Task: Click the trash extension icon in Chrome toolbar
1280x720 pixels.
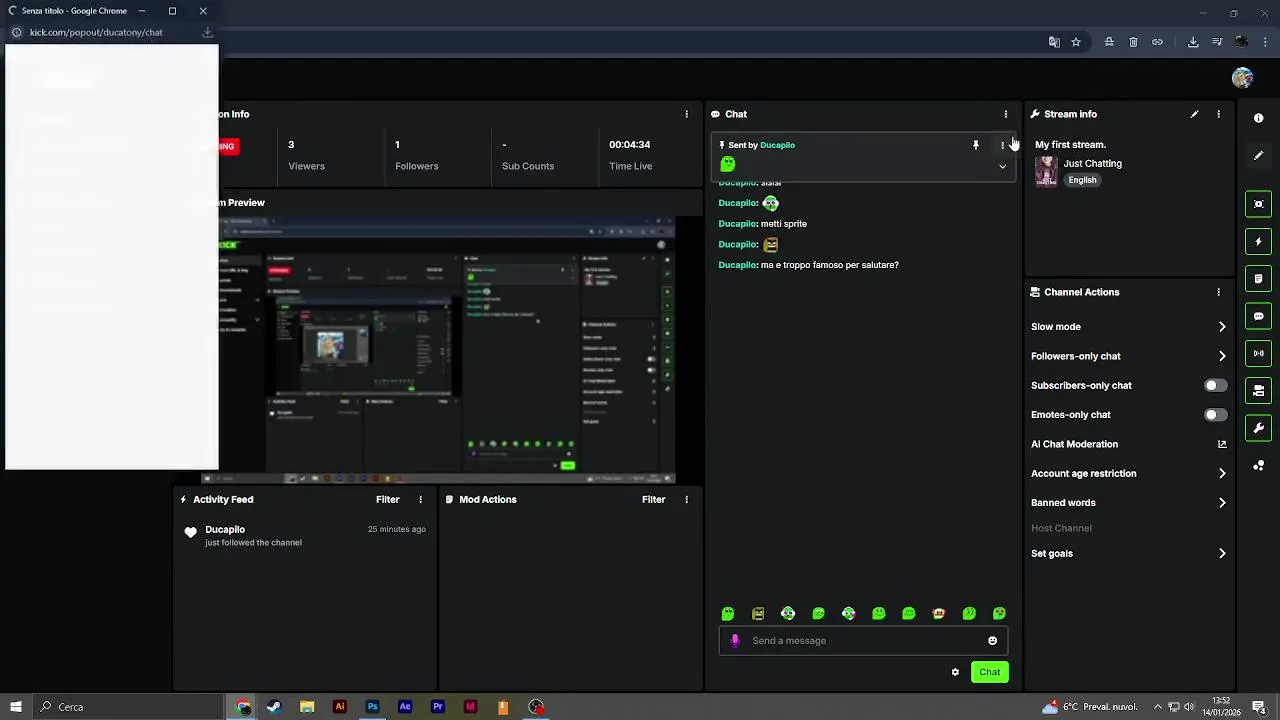Action: pos(1133,42)
